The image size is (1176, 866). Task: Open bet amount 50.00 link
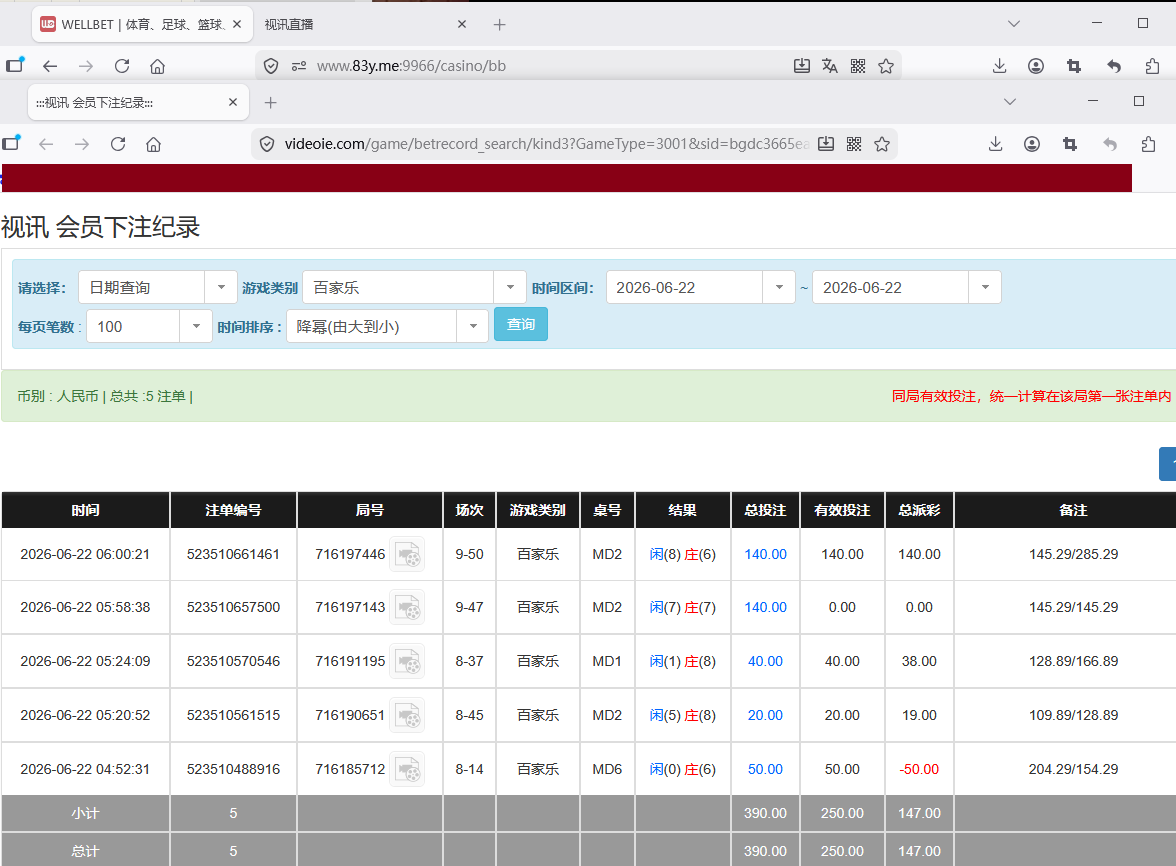point(765,769)
